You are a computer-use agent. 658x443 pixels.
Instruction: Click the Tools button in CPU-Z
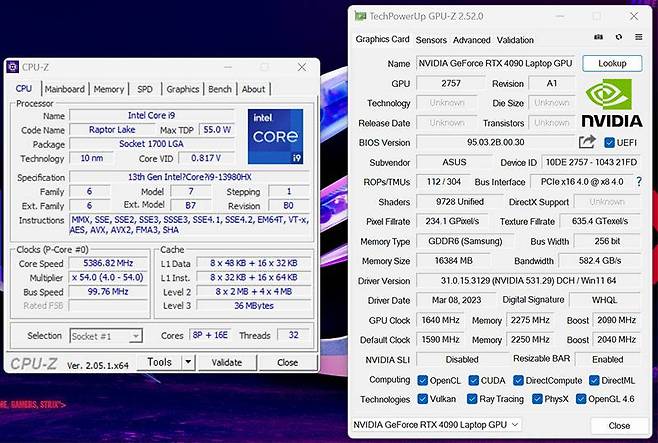pyautogui.click(x=159, y=362)
